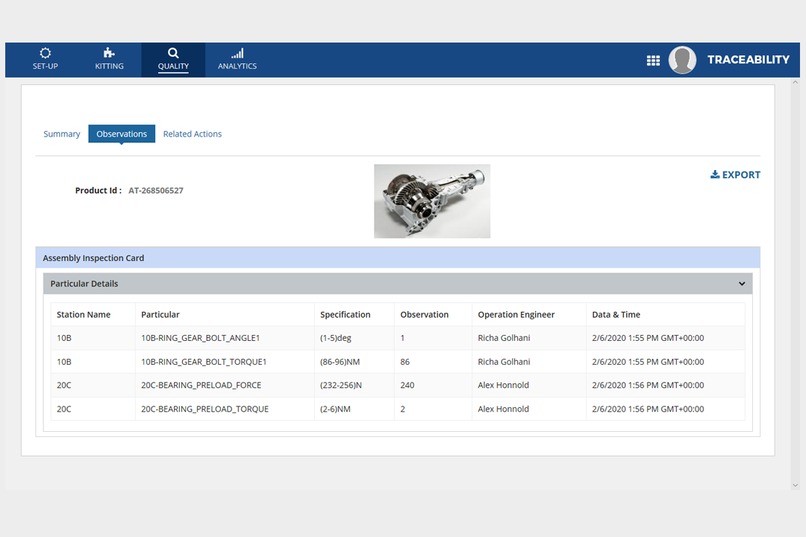The image size is (806, 537).
Task: Select product id AT-268506527
Action: [156, 191]
